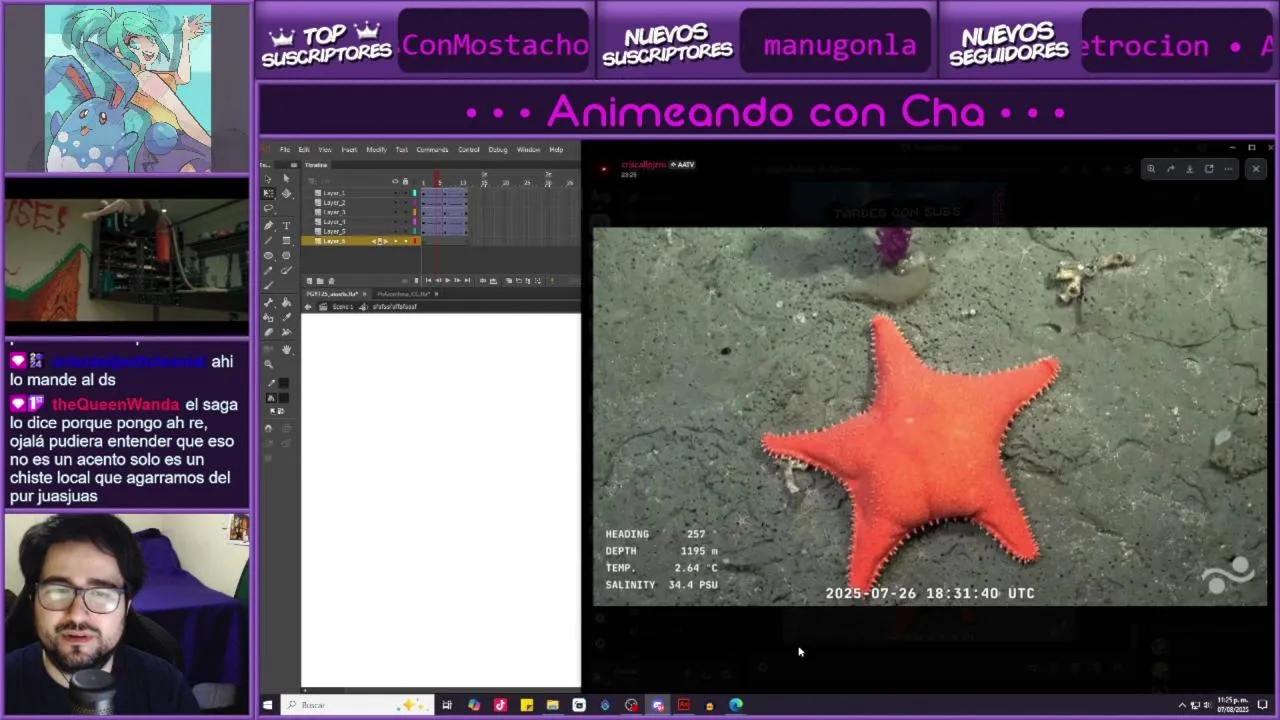Select the Rectangle tool
Screen dimensions: 1280x720
(x=286, y=240)
